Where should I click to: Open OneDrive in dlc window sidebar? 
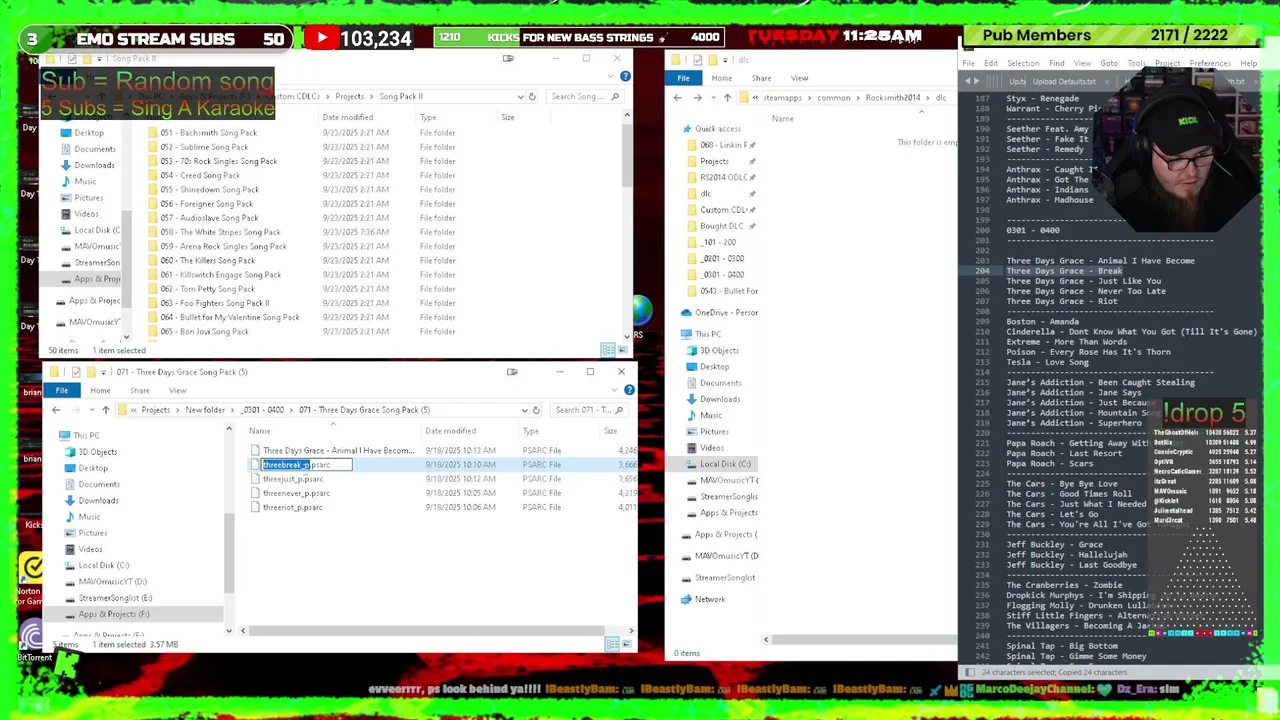[x=726, y=313]
